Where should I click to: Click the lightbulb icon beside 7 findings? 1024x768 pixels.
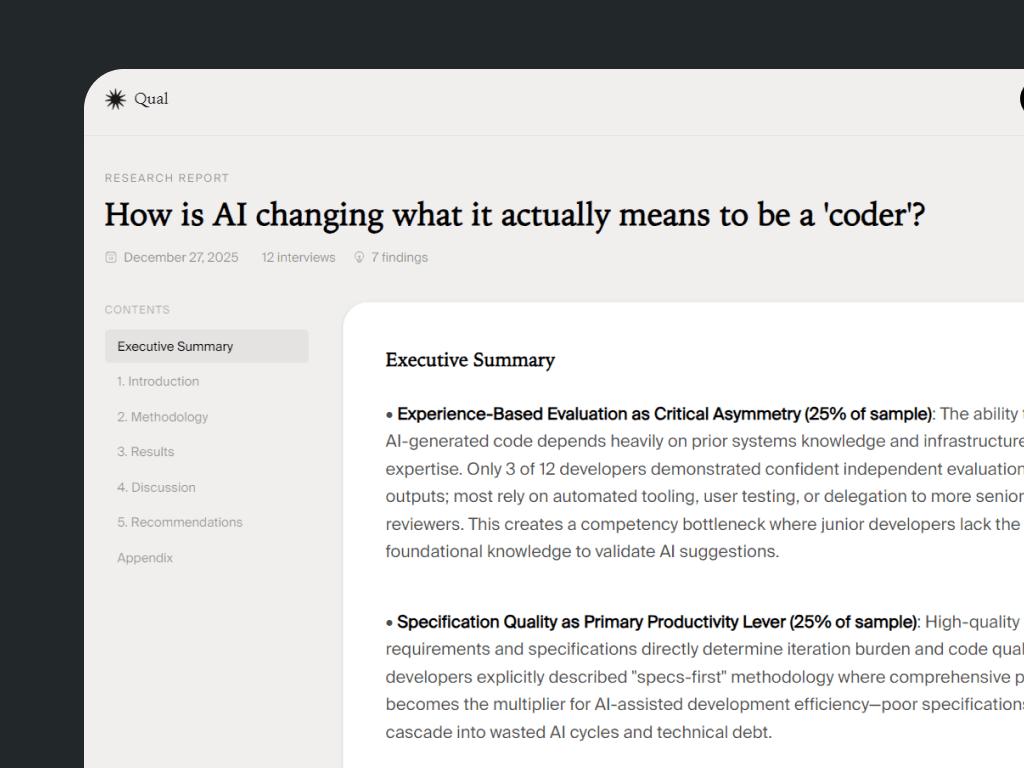coord(359,258)
